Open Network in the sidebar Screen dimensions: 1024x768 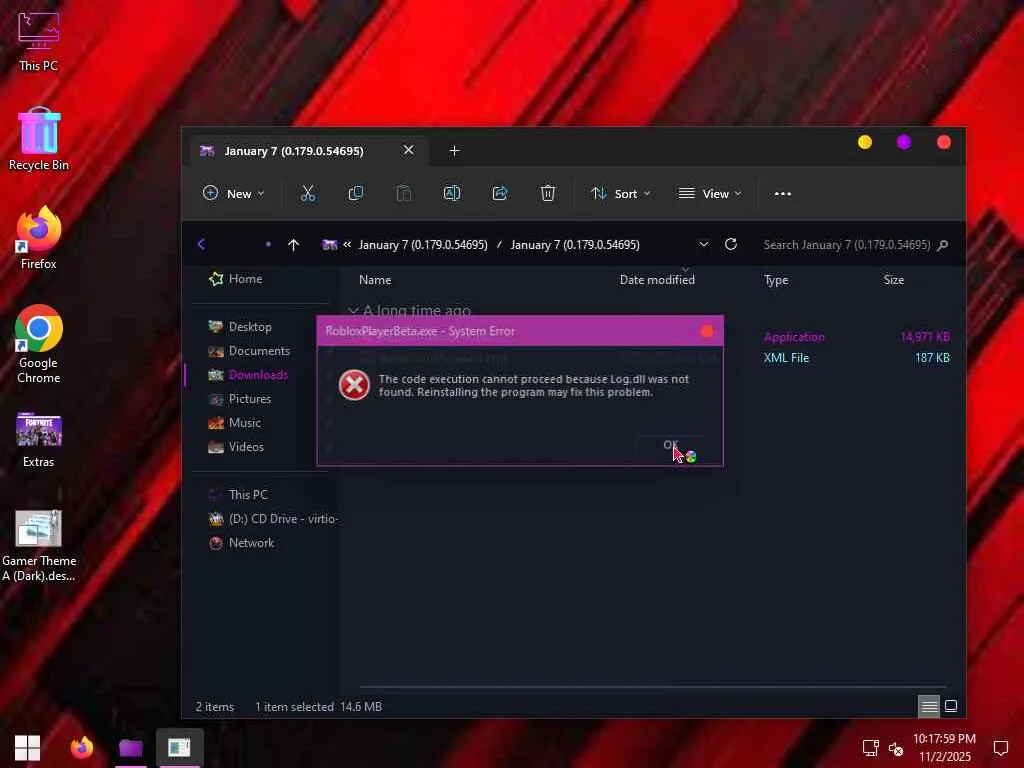241,543
